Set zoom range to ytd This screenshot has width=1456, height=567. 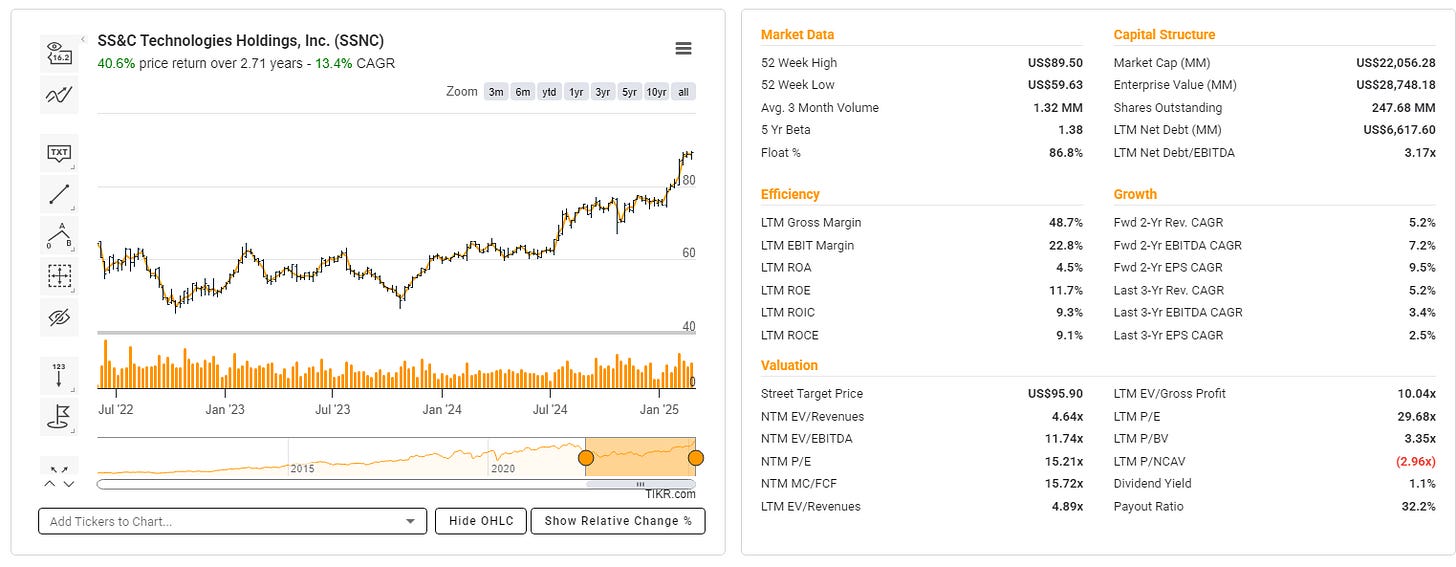[x=549, y=92]
